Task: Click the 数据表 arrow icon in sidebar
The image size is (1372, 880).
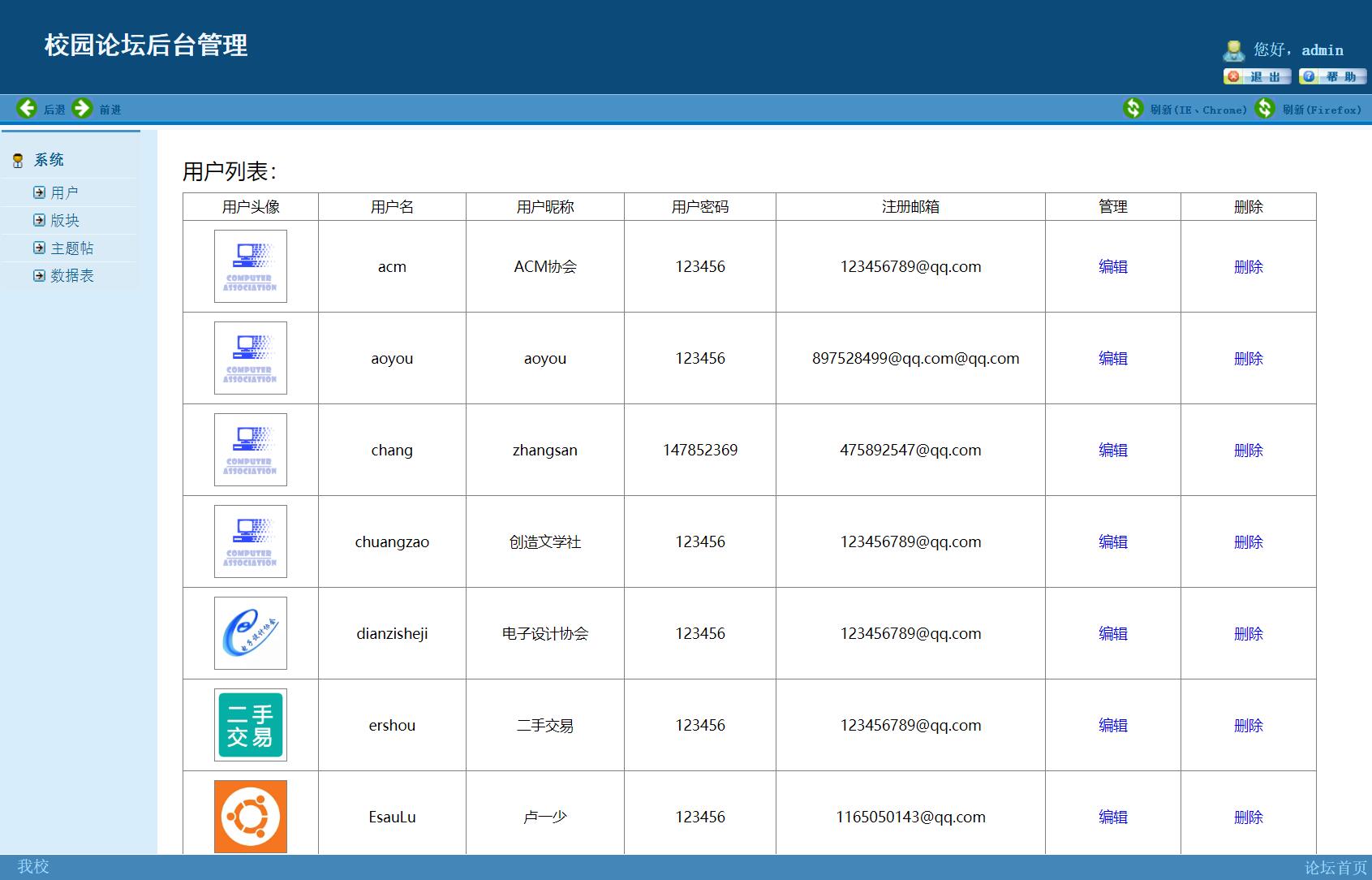Action: pos(39,276)
